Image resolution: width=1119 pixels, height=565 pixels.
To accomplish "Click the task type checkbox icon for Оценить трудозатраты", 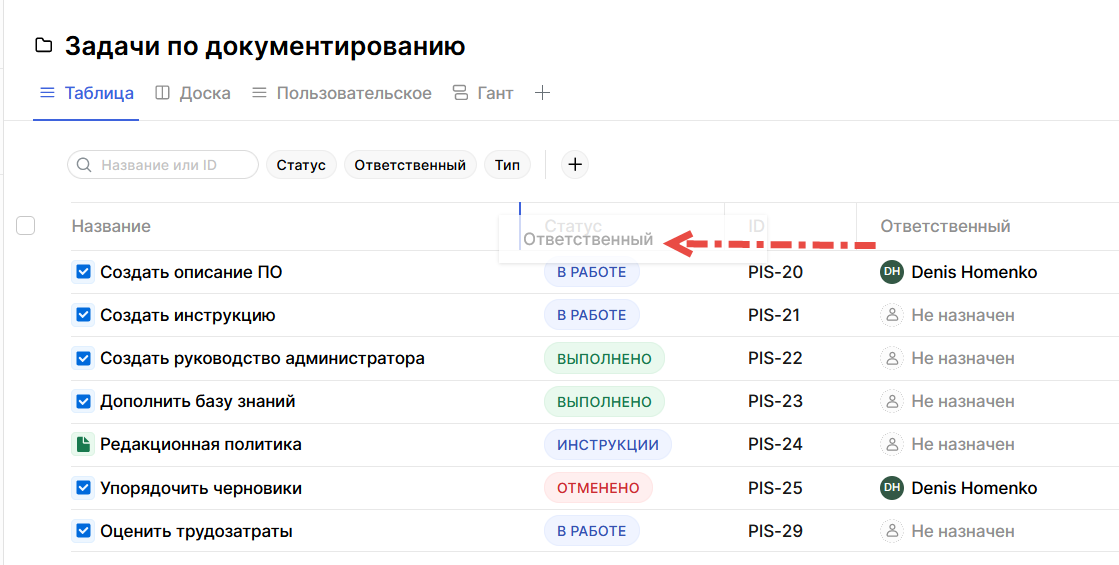I will click(84, 531).
